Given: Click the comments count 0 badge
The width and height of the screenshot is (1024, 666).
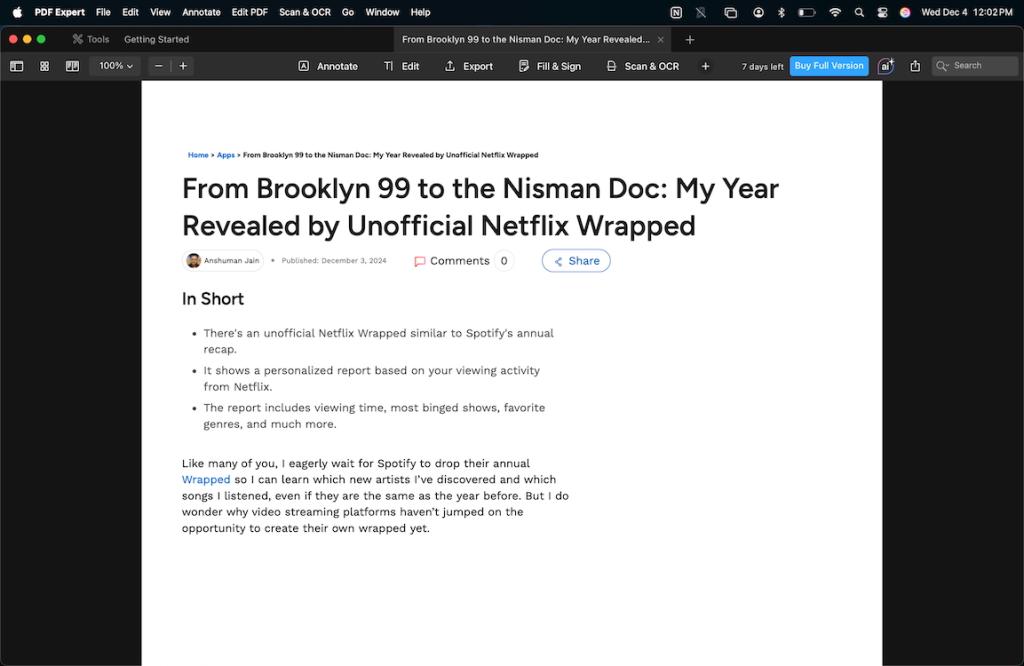Looking at the screenshot, I should [504, 261].
